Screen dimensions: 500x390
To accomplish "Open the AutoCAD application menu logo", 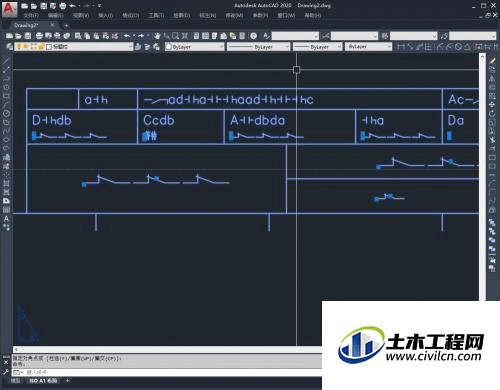I will pyautogui.click(x=9, y=8).
